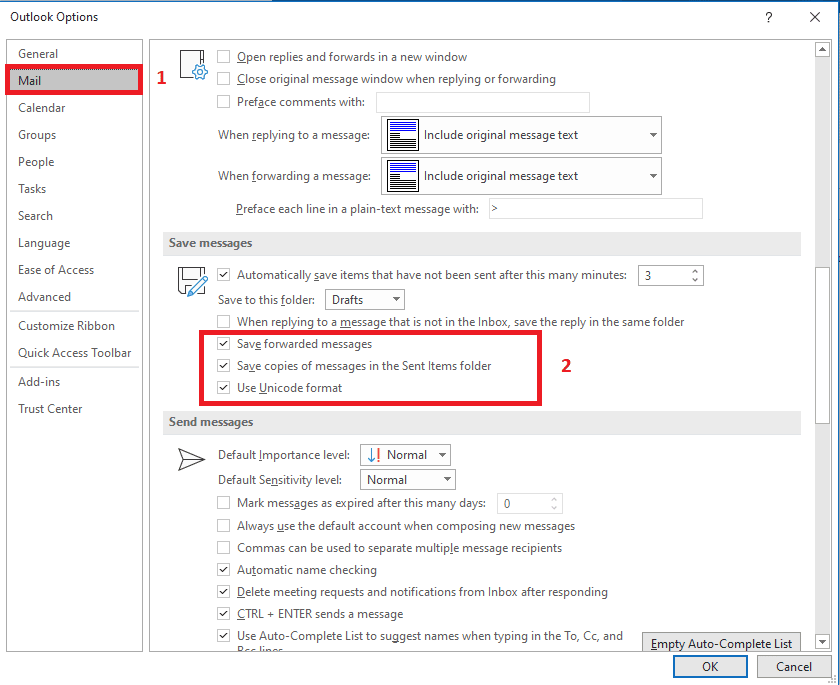Switch to the Tasks category

tap(74, 189)
